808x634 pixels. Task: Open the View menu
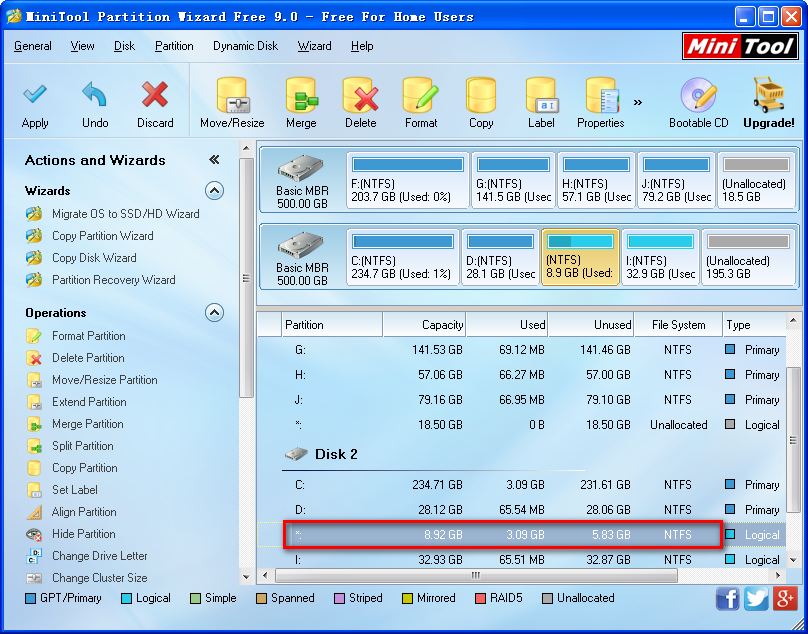tap(82, 46)
